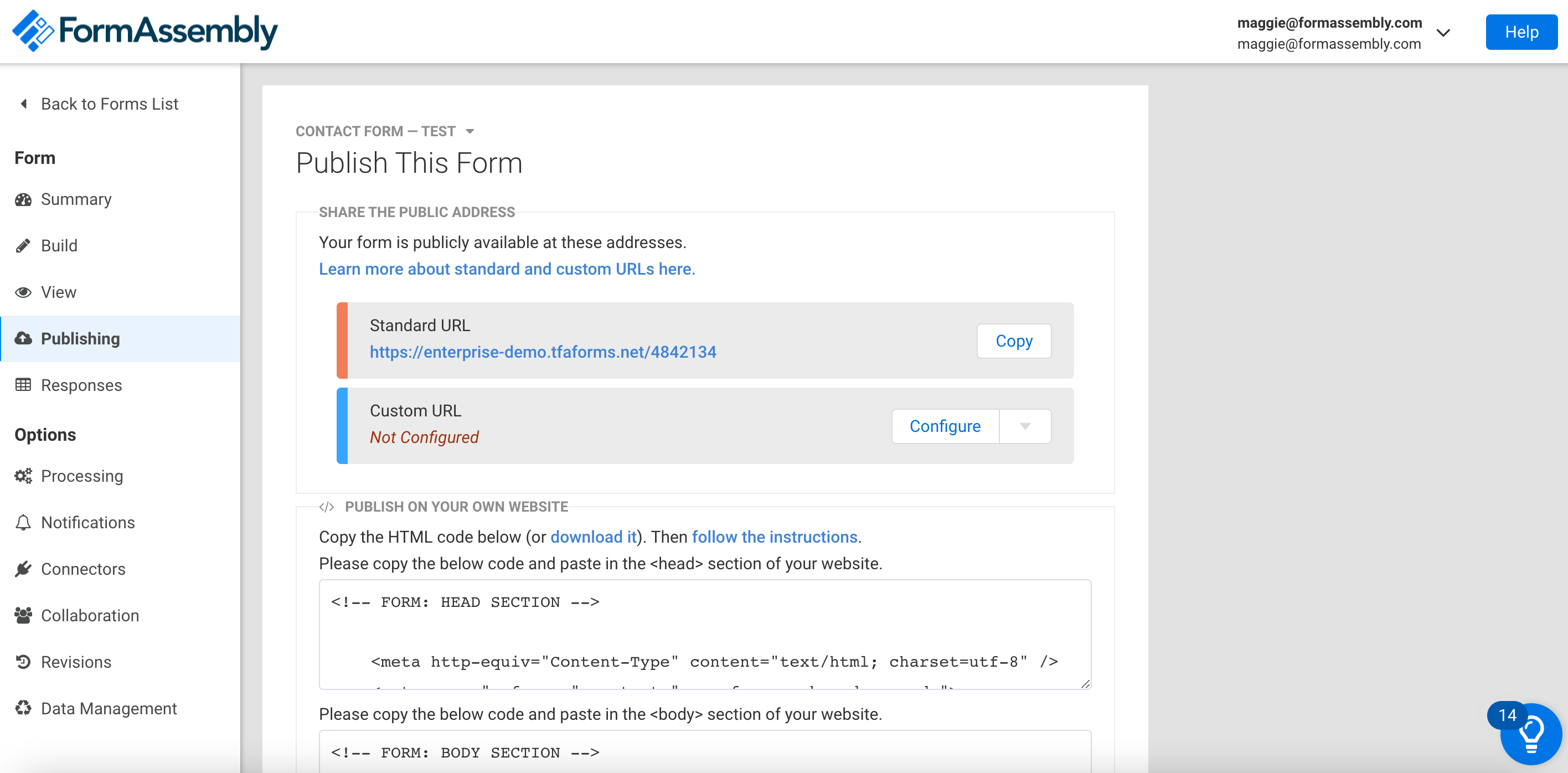Viewport: 1568px width, 773px height.
Task: Click Copy button for Standard URL
Action: (x=1014, y=340)
